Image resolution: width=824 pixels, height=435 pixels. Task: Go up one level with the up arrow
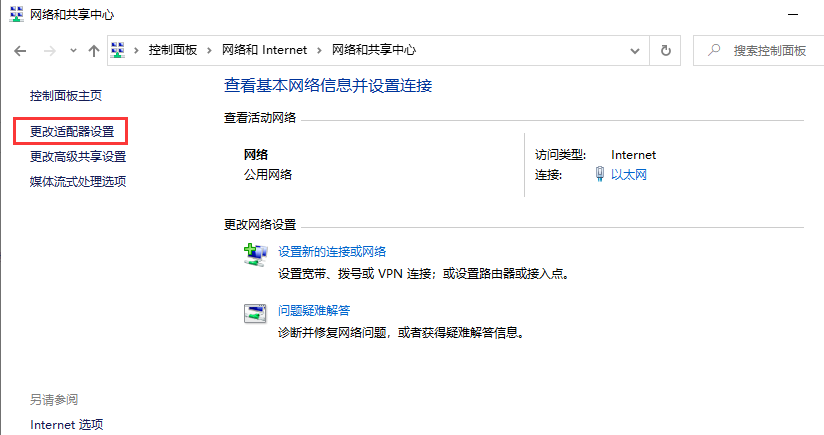point(93,50)
